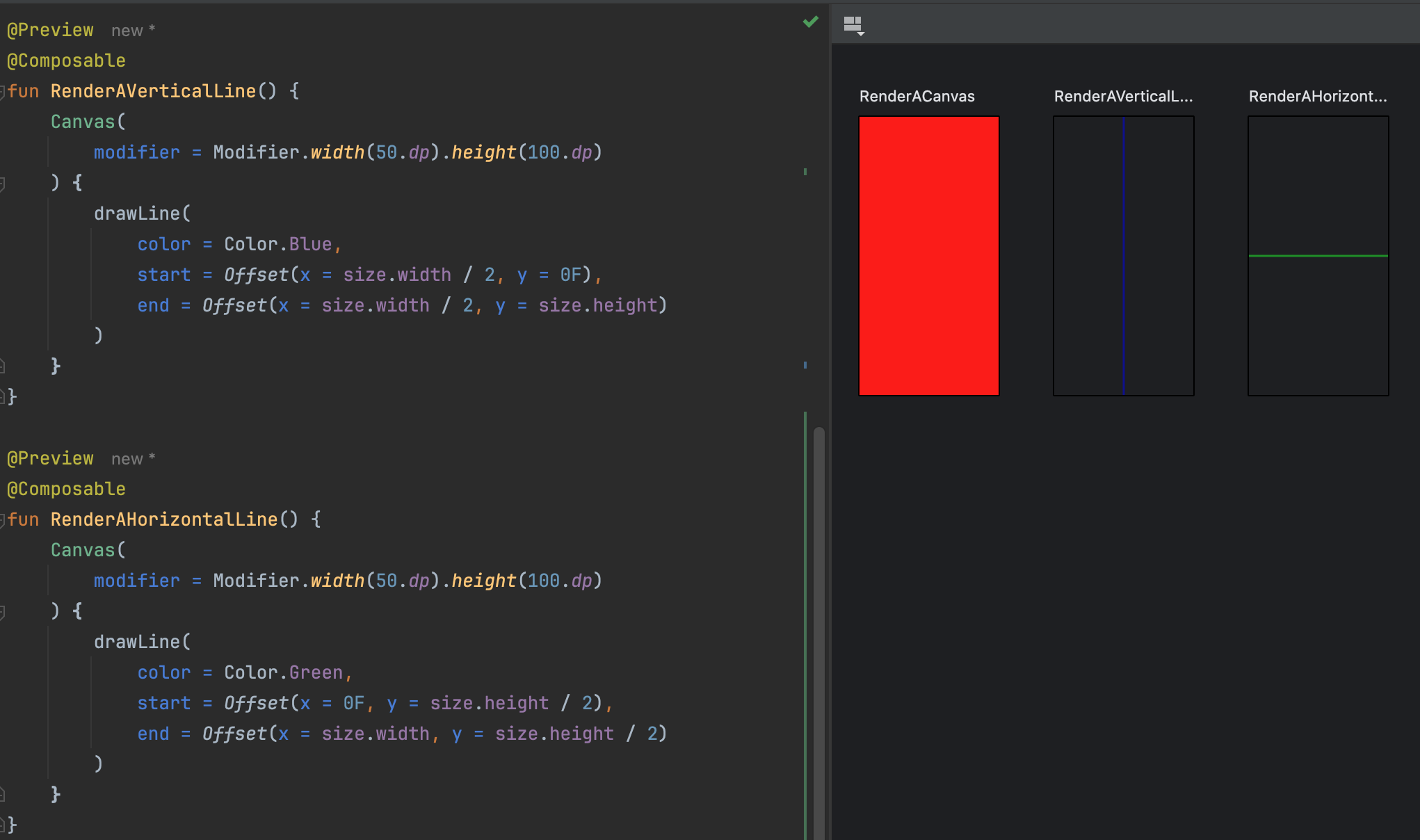Click Color.Green in the drawLine call
Image resolution: width=1420 pixels, height=840 pixels.
pos(283,672)
